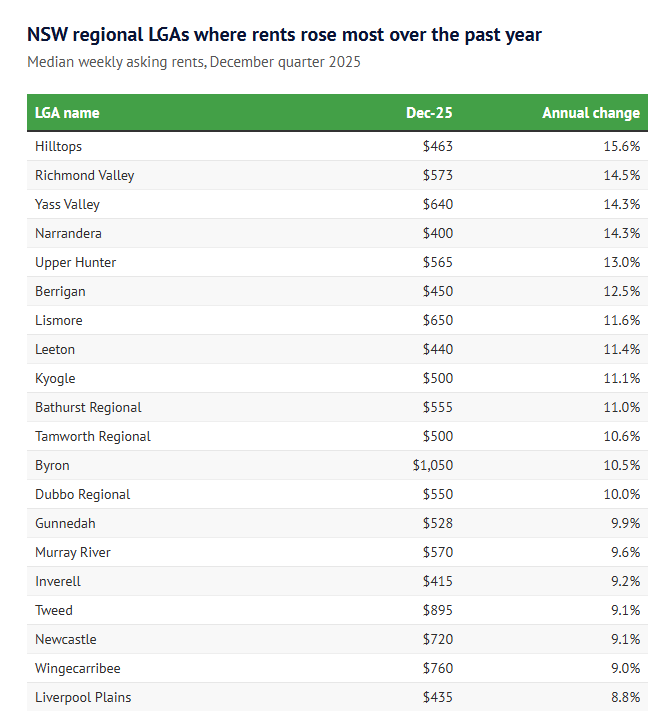
Task: Click the 15.6% annual change value
Action: tap(623, 146)
